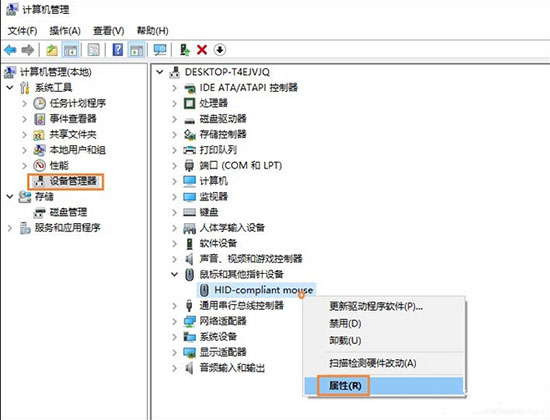Screen dimensions: 550x420
Task: Open the 帮助(H) menu
Action: pos(153,31)
